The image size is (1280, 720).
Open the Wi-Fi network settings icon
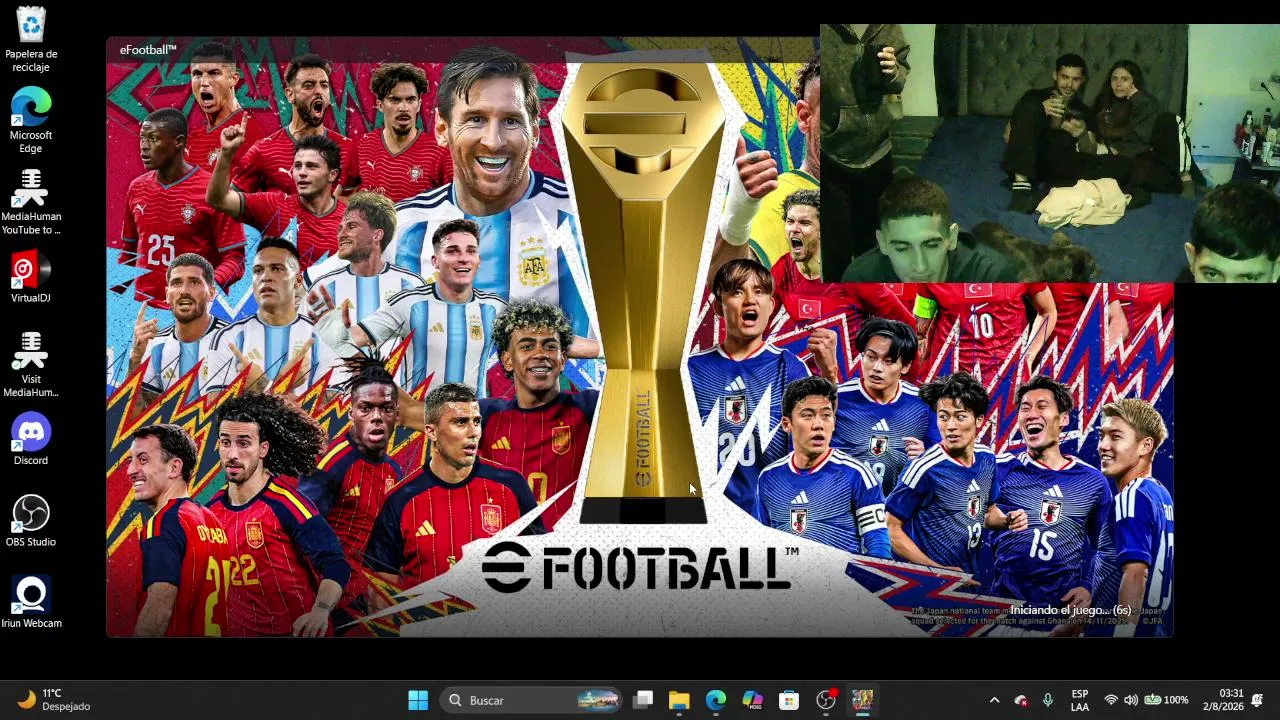click(1110, 700)
